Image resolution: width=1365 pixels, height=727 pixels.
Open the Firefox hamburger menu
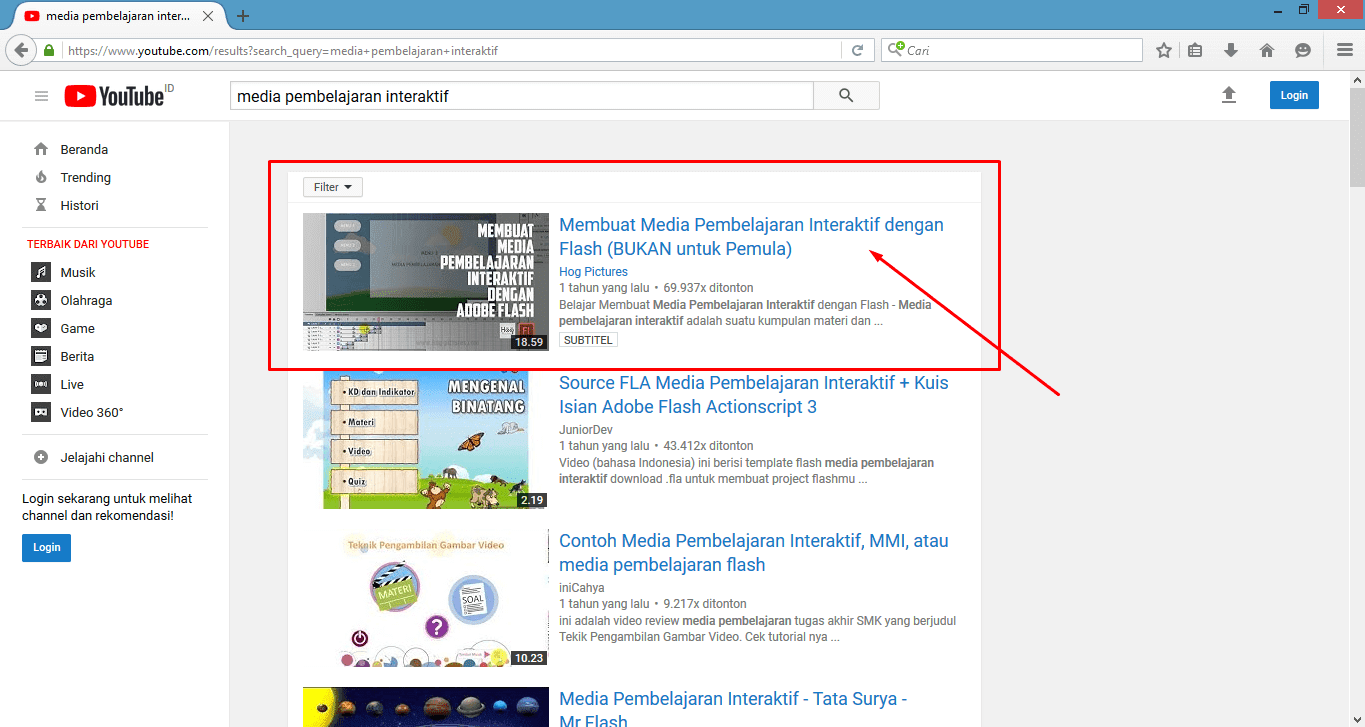(x=1345, y=50)
